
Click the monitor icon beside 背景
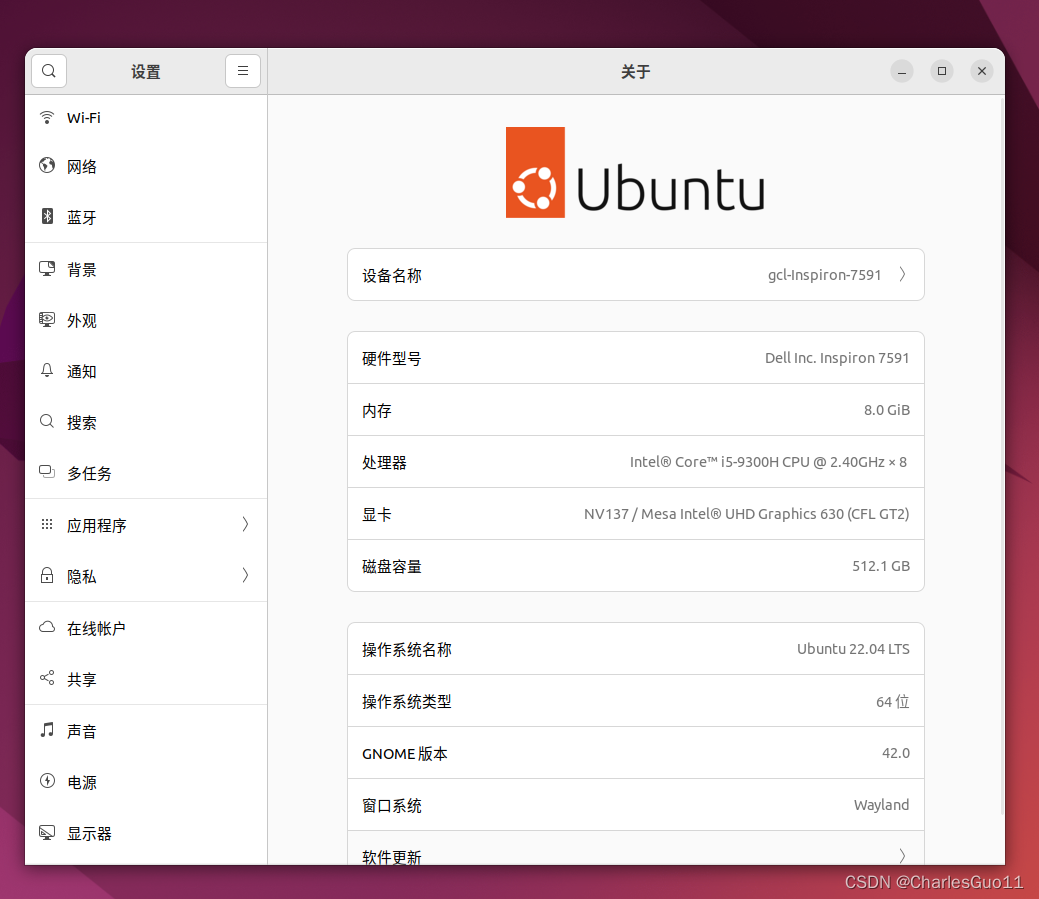point(46,268)
